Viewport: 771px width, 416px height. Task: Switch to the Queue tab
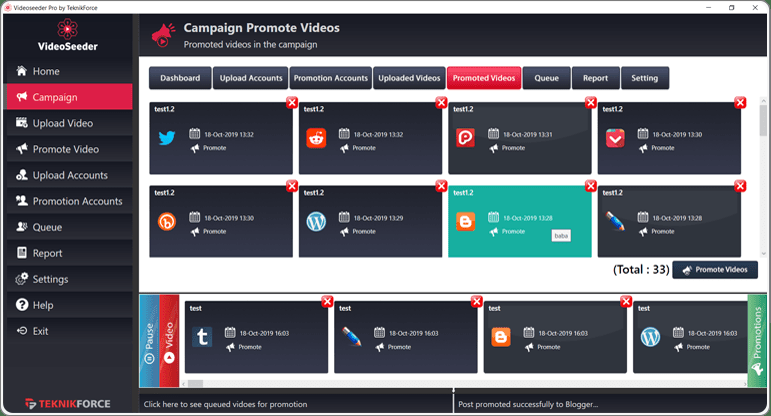546,78
